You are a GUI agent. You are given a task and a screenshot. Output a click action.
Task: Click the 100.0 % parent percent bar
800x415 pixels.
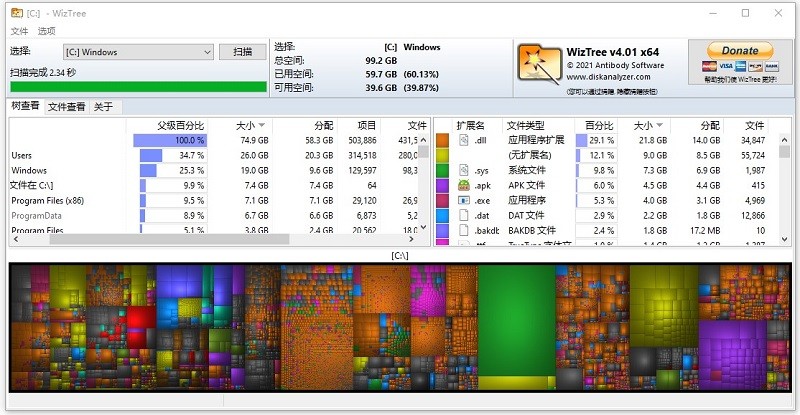[170, 140]
